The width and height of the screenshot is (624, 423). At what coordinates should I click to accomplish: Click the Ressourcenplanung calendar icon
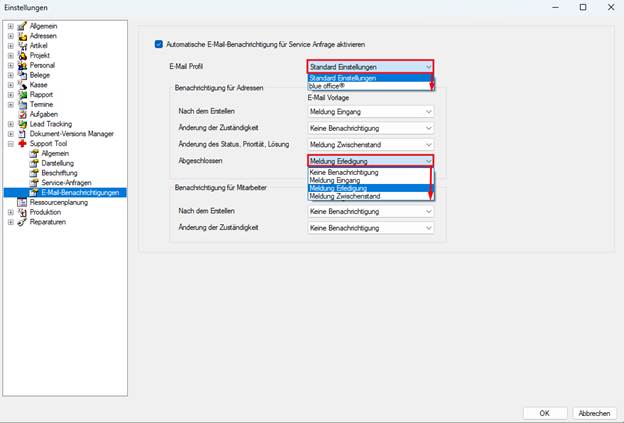[x=22, y=203]
